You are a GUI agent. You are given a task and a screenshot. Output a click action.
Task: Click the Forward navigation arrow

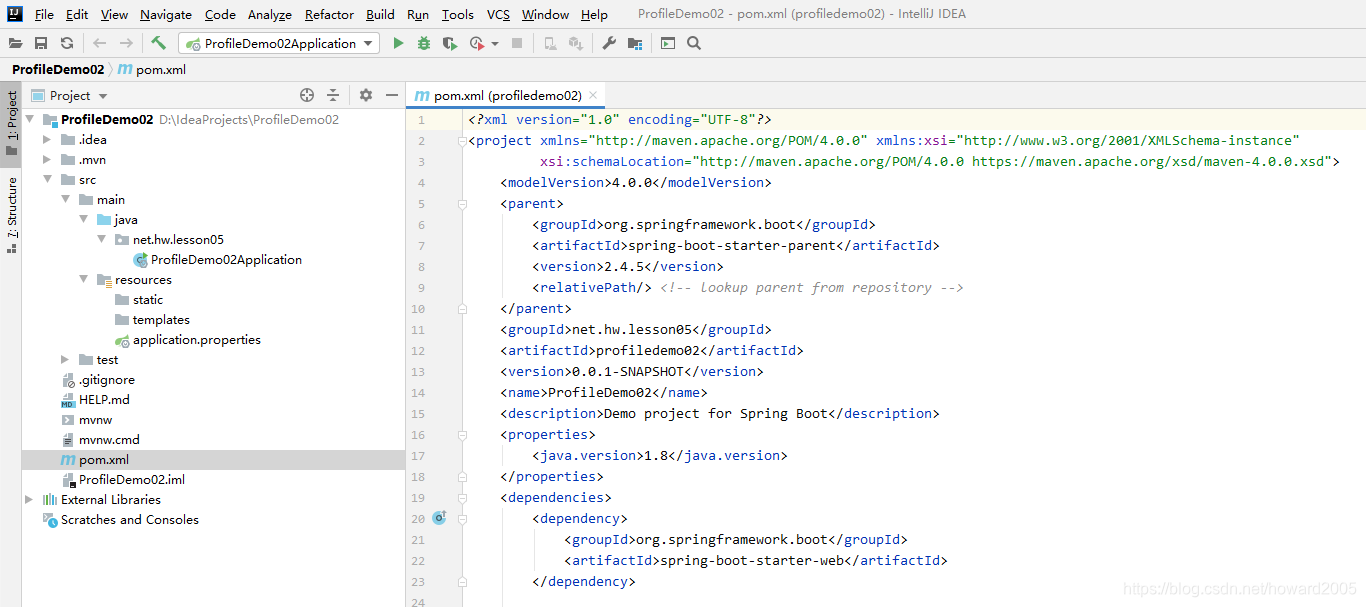click(x=126, y=43)
